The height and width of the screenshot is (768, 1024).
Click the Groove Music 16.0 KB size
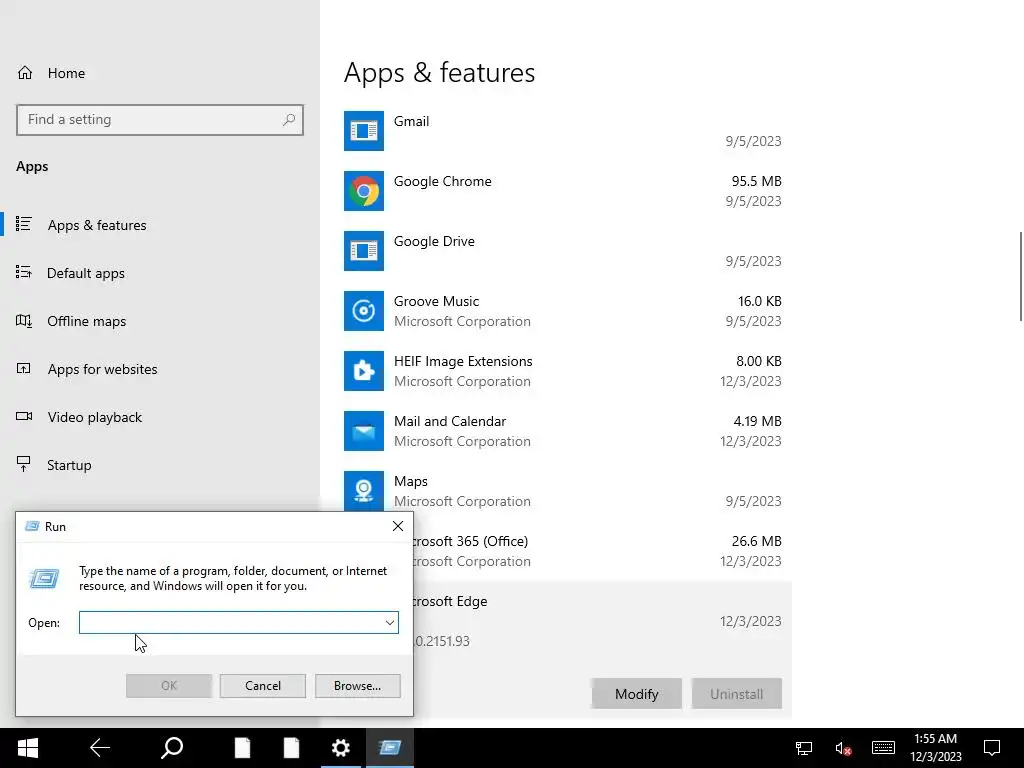click(760, 302)
